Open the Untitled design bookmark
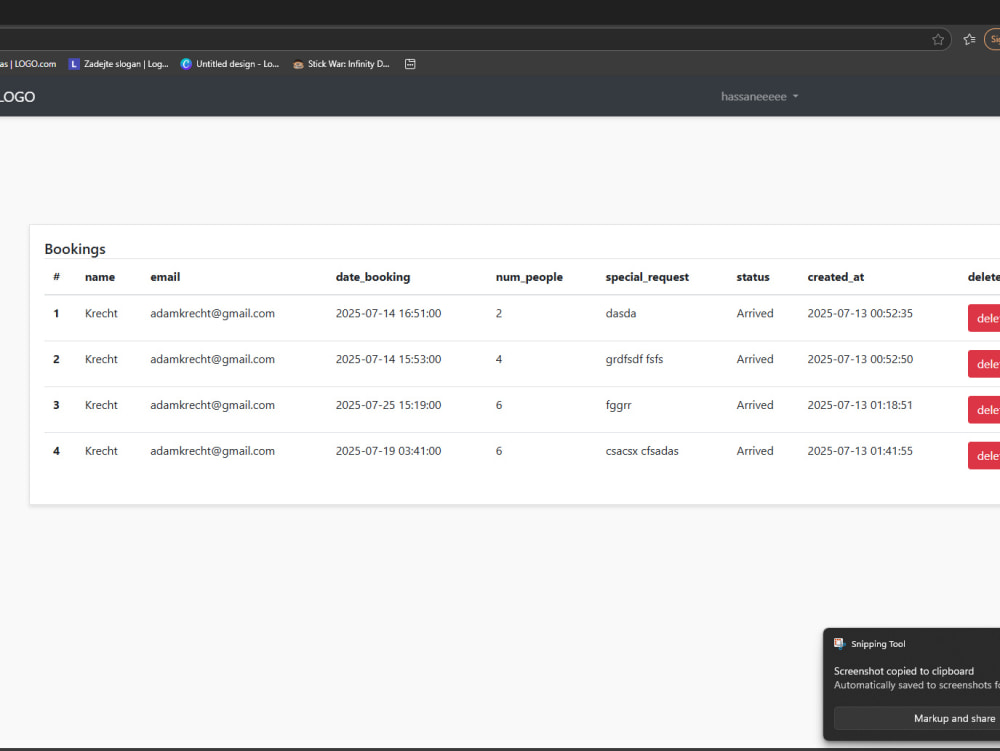This screenshot has width=1000, height=751. pyautogui.click(x=230, y=64)
